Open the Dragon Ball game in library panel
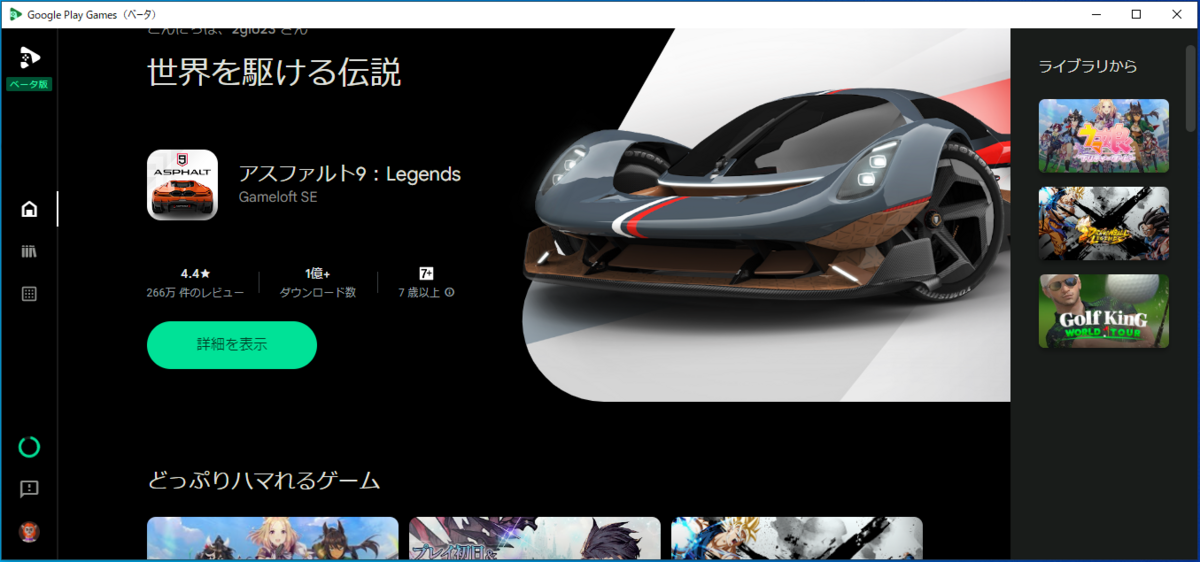Screen dimensions: 1200x562 pos(1104,224)
